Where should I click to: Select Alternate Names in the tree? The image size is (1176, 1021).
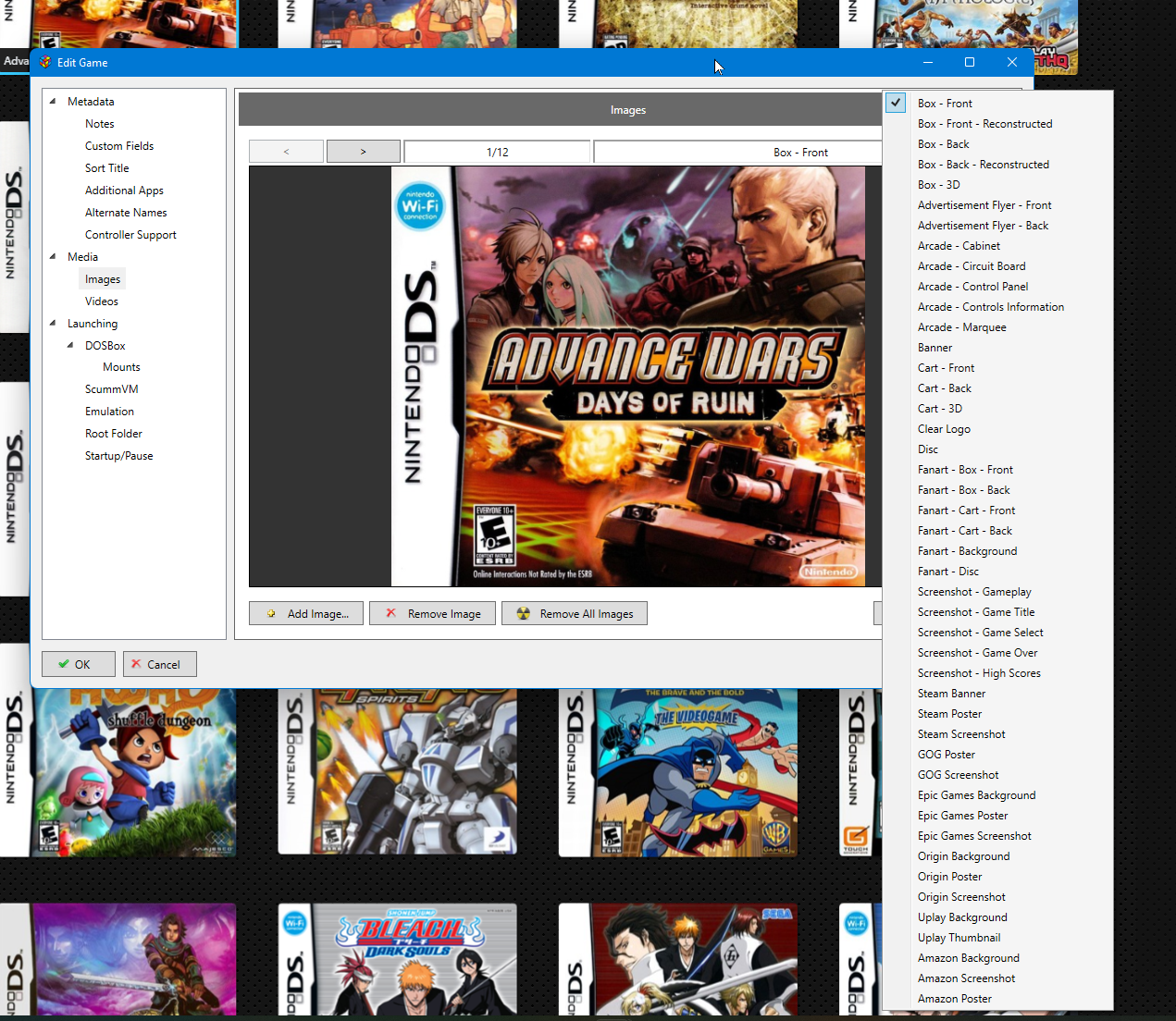click(126, 213)
